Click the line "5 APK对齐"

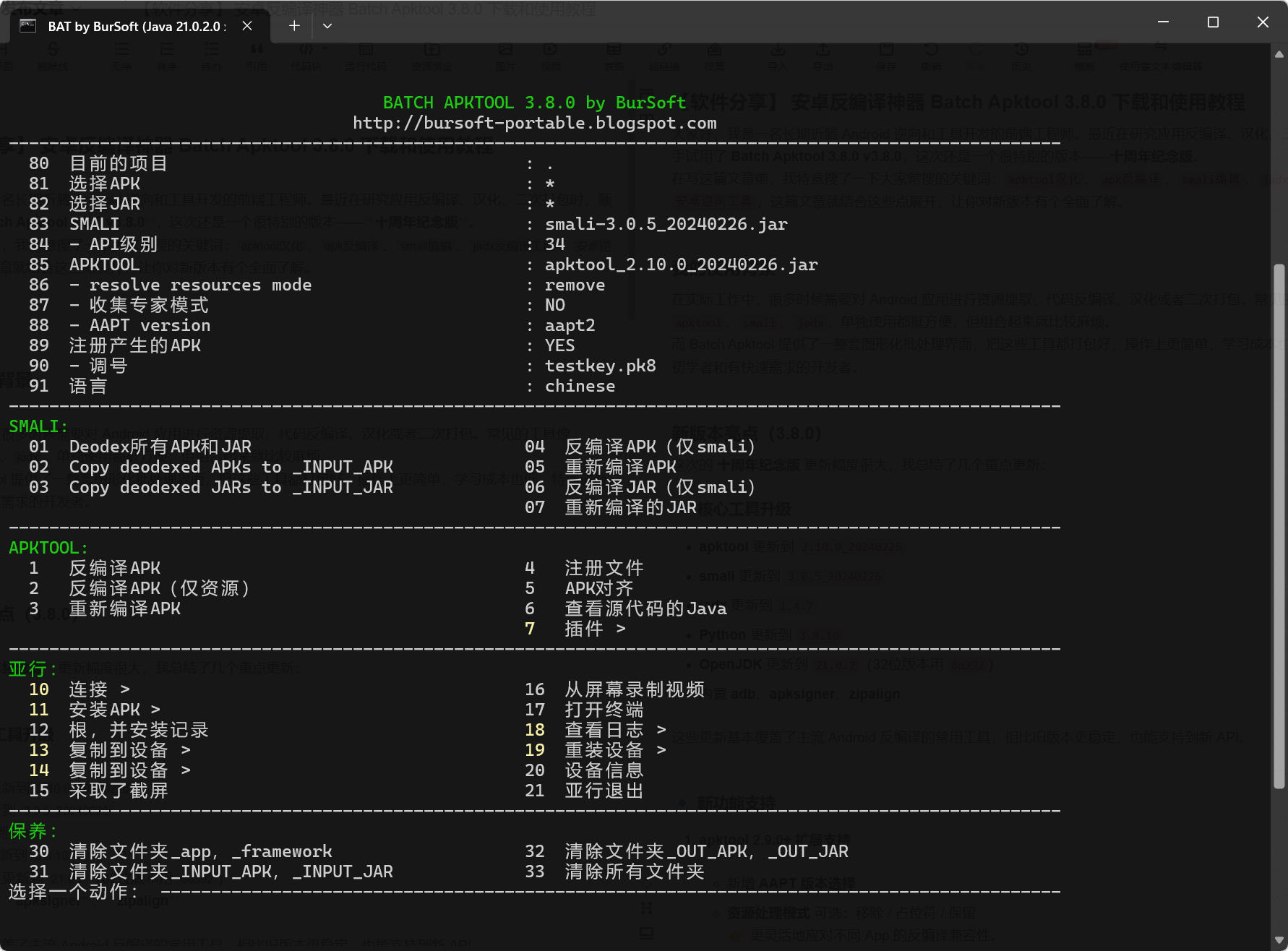click(x=579, y=588)
